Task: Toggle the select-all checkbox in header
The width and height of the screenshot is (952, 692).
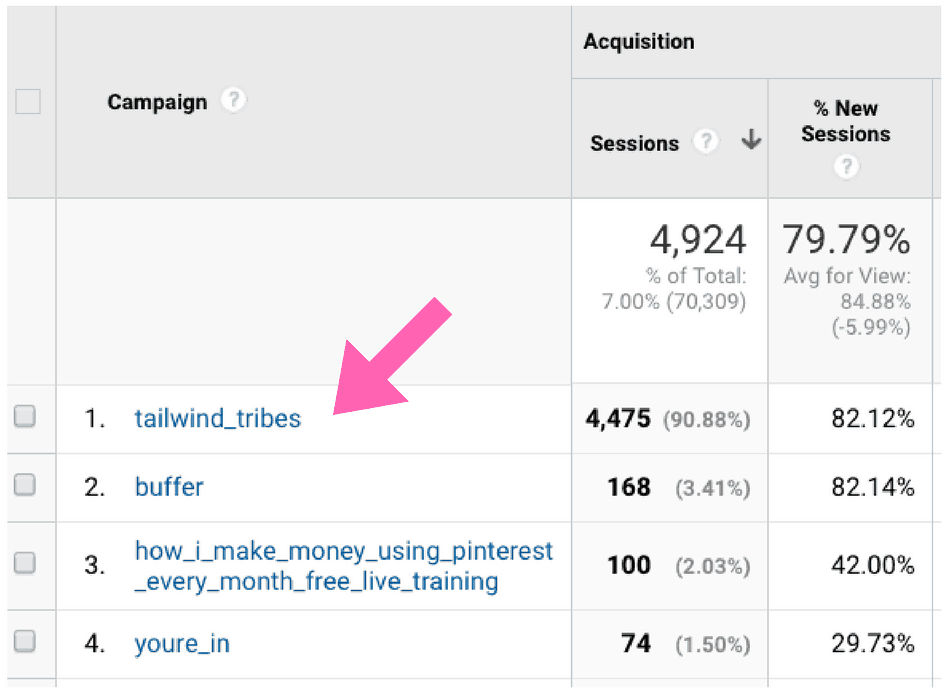Action: click(28, 101)
